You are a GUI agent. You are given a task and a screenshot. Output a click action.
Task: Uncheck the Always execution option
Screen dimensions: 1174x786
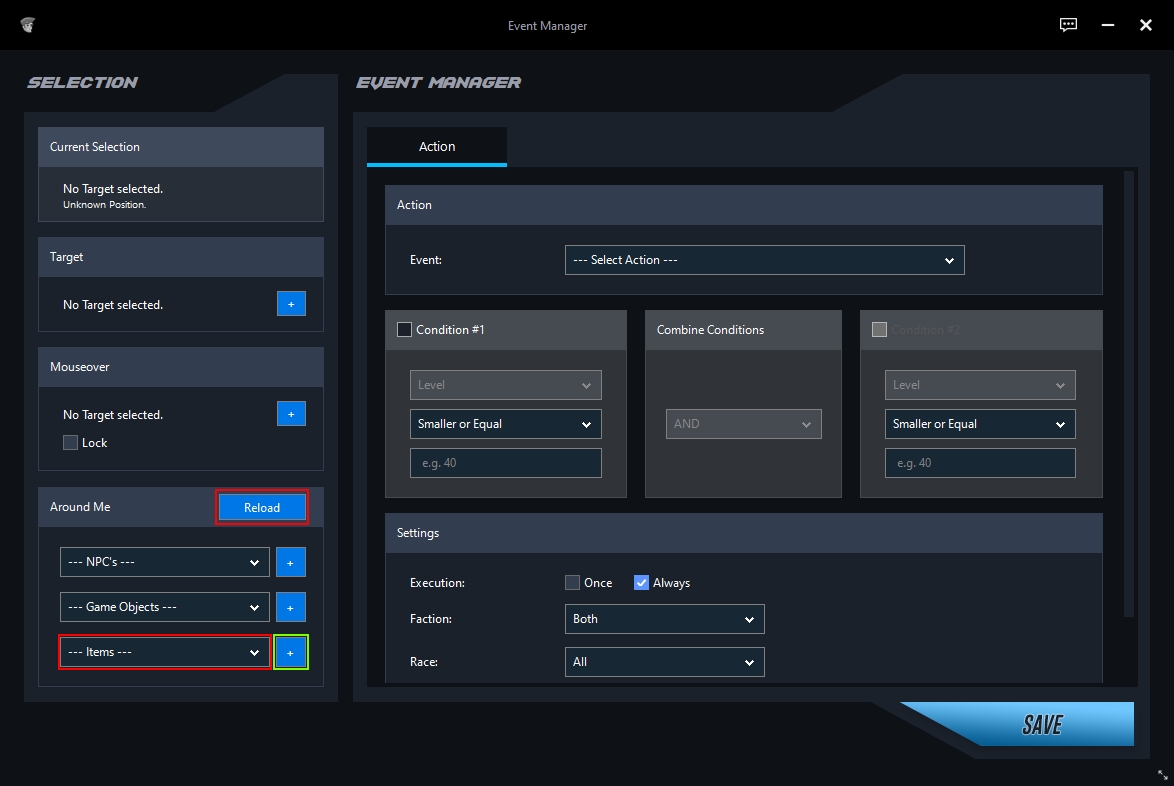642,583
